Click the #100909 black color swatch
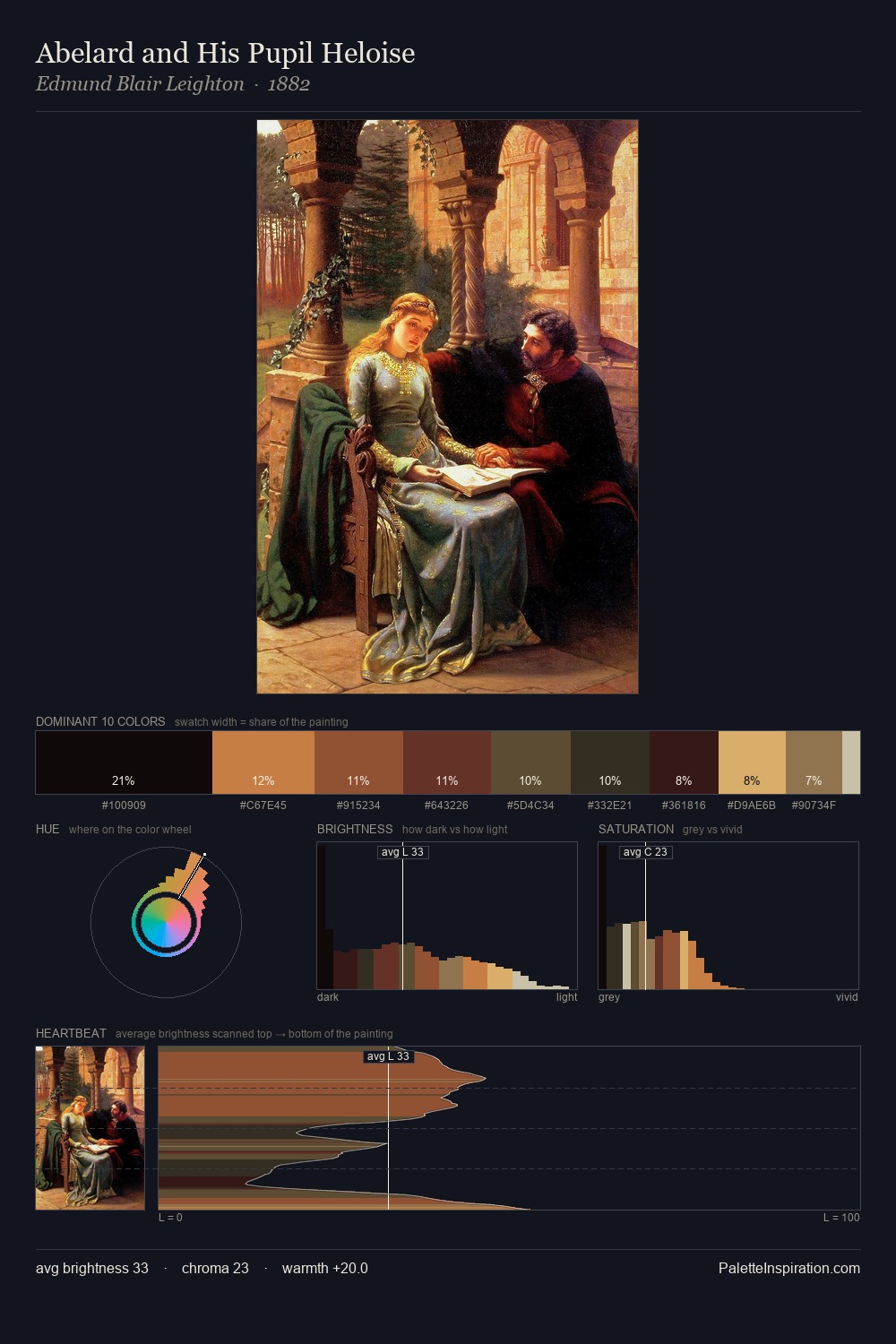 pos(124,762)
